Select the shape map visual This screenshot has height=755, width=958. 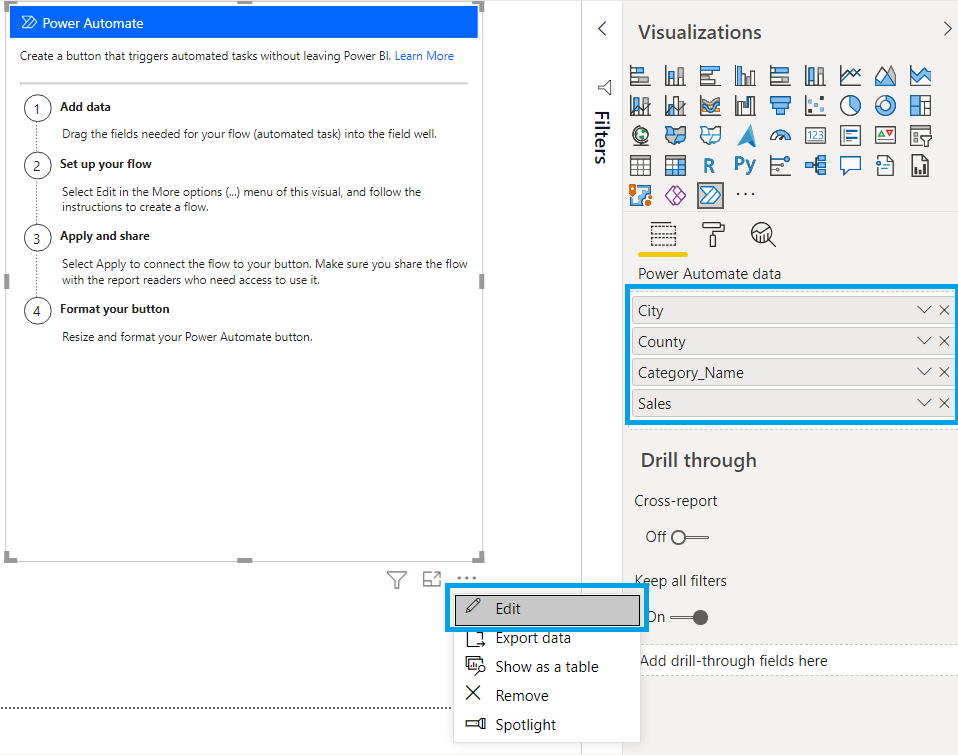pos(710,135)
